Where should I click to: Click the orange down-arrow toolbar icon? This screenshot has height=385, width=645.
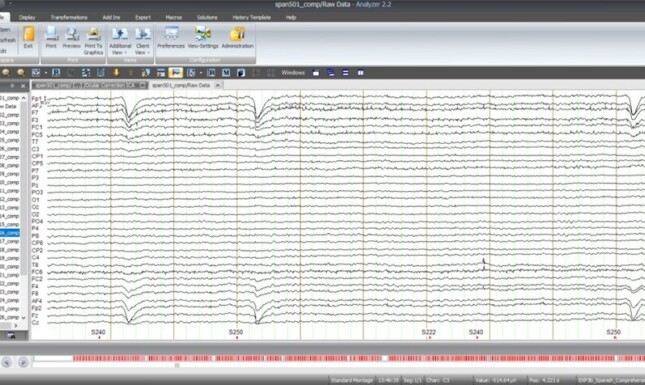(x=116, y=73)
